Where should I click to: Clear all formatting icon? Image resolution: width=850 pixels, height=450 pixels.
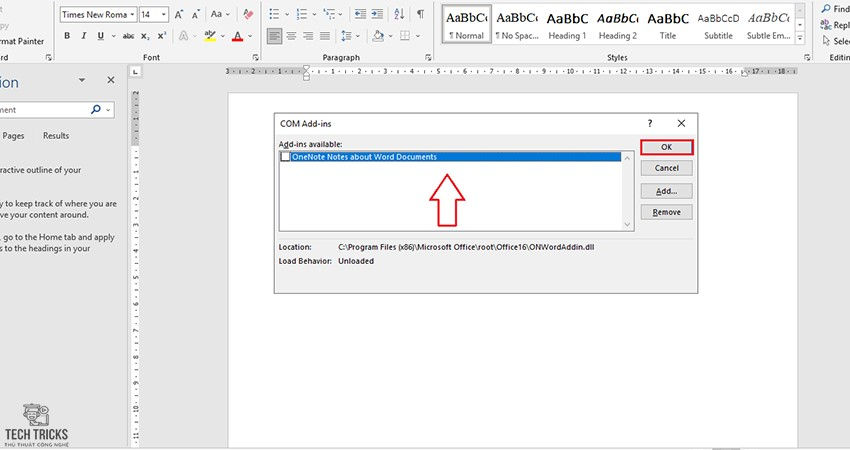click(248, 15)
